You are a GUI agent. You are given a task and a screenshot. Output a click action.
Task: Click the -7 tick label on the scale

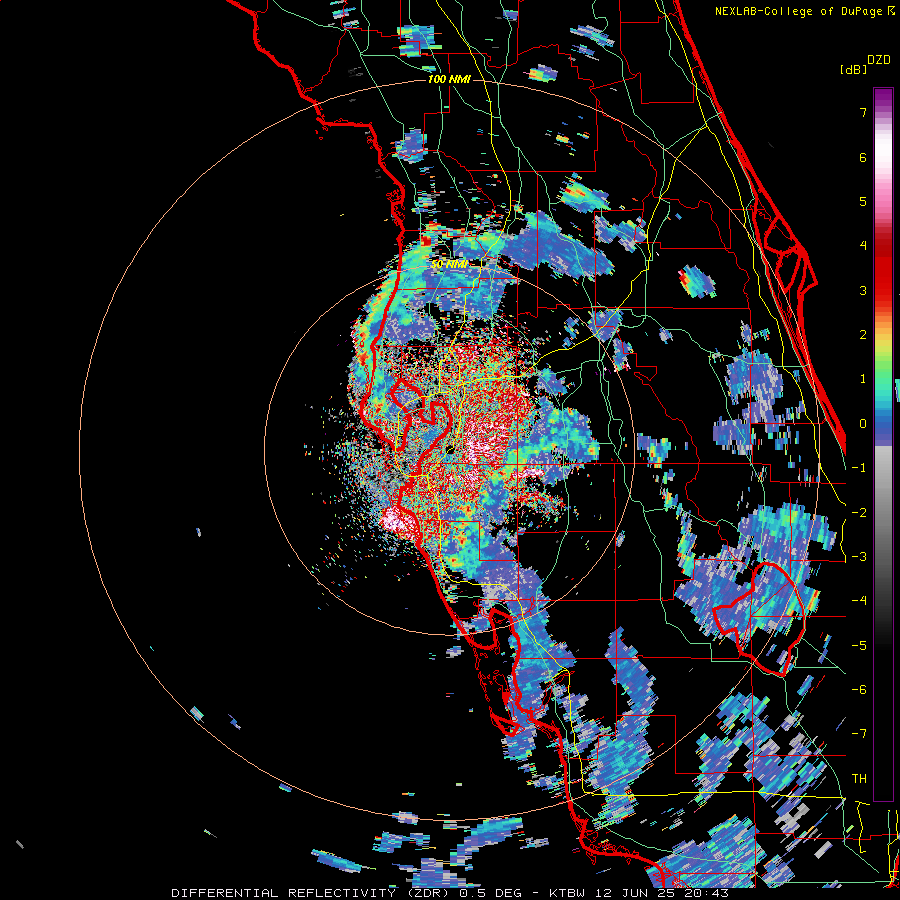point(859,734)
